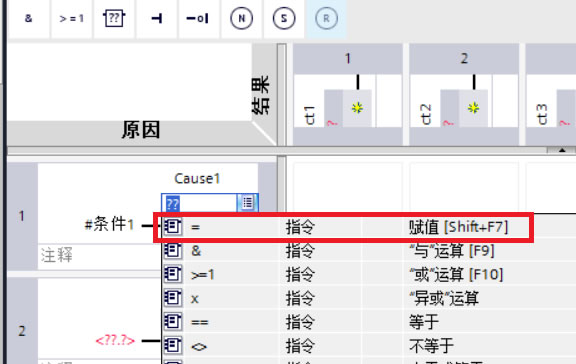Image resolution: width=576 pixels, height=364 pixels.
Task: Click the 原因 header label
Action: pyautogui.click(x=141, y=130)
